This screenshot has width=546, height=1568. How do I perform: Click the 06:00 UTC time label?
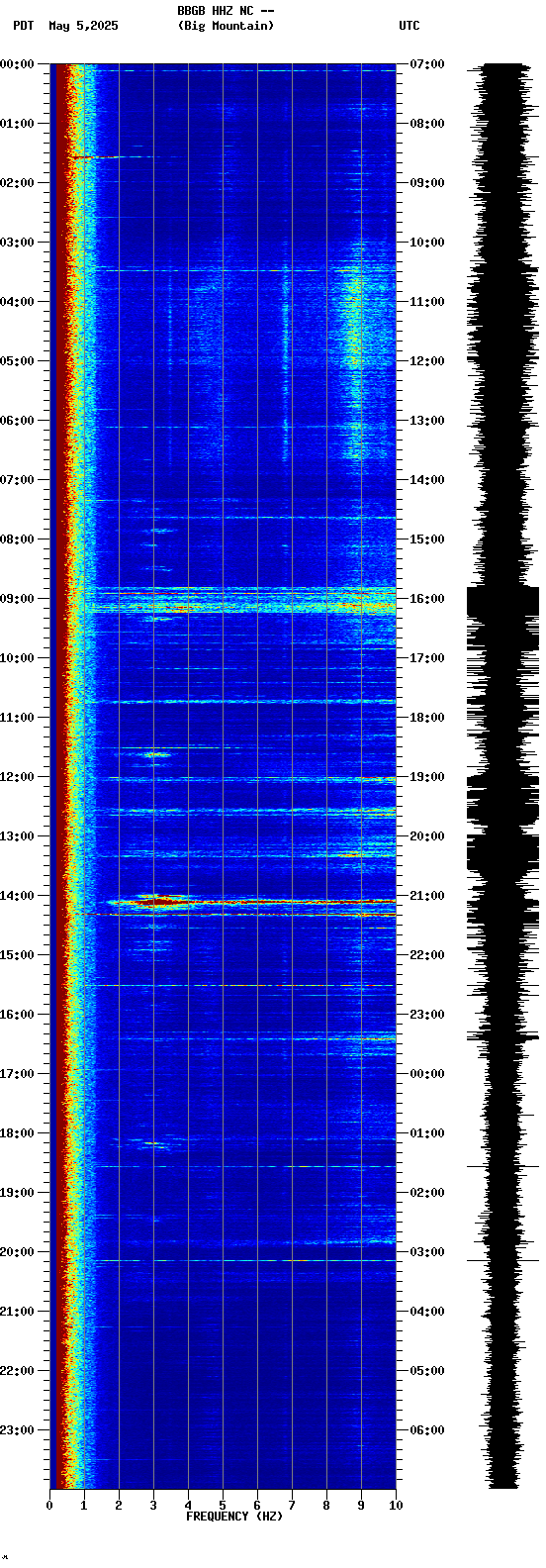(427, 1430)
